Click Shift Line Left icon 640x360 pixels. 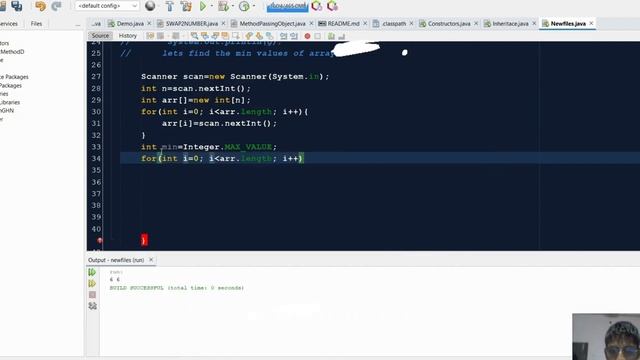pos(283,36)
